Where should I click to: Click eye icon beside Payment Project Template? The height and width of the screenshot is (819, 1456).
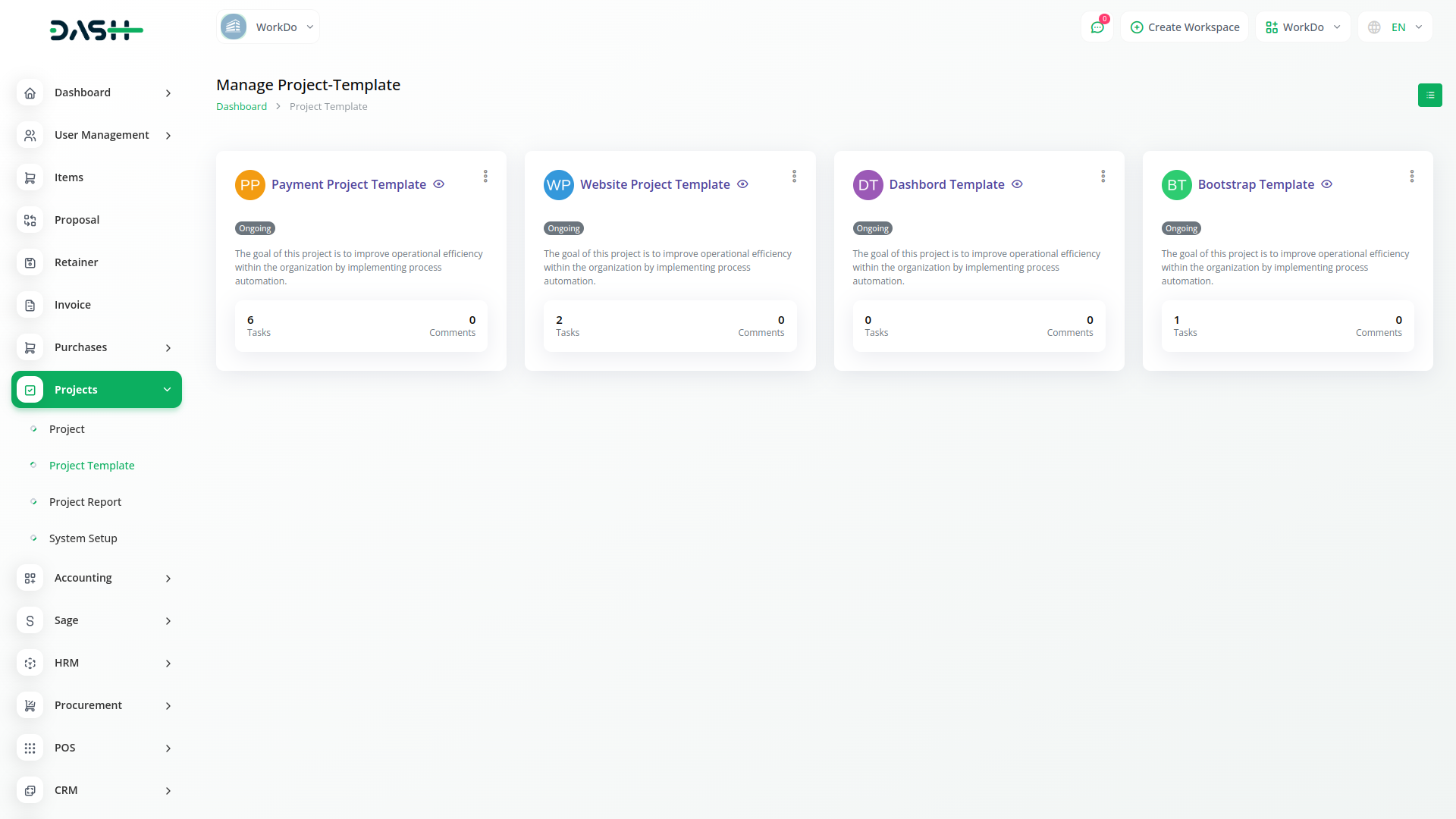(x=438, y=184)
